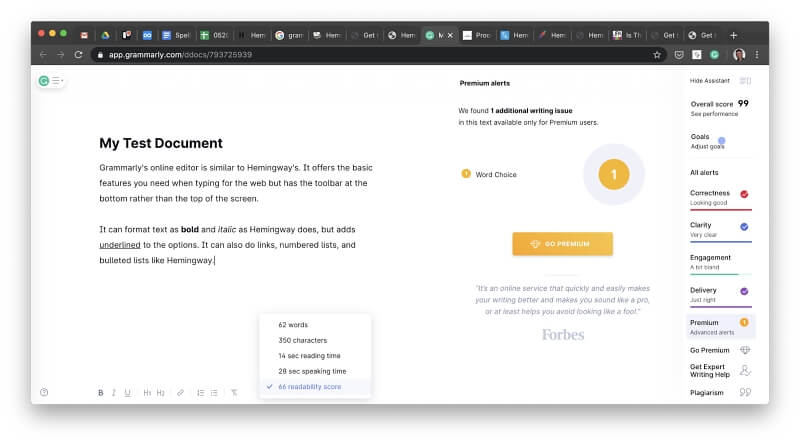This screenshot has width=800, height=445.
Task: Open the Word Choice premium alert
Action: [x=489, y=175]
